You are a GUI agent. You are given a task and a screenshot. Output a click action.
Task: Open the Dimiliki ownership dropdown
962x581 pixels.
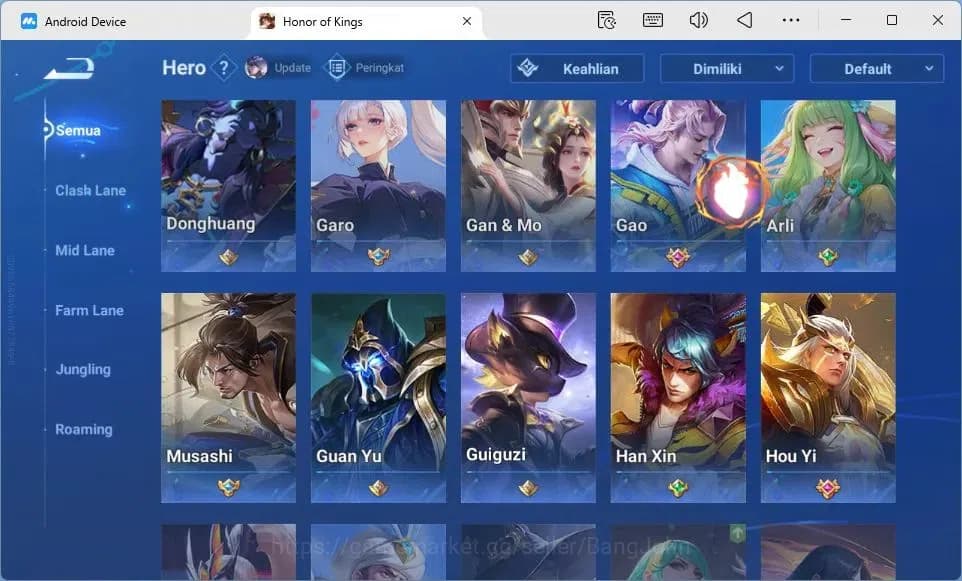click(x=727, y=69)
